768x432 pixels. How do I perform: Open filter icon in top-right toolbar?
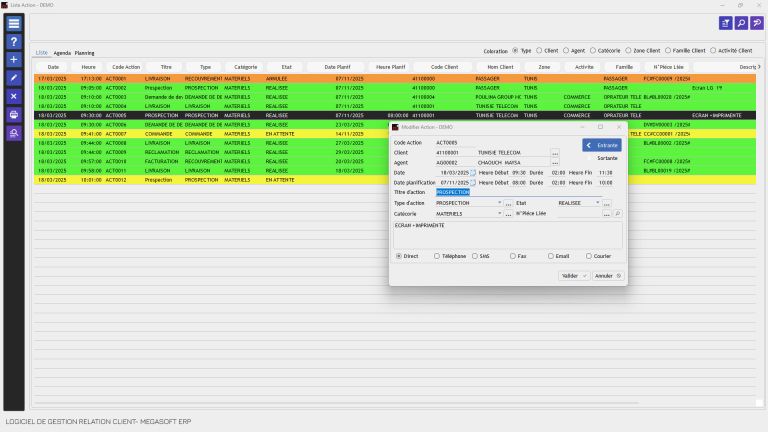[725, 23]
